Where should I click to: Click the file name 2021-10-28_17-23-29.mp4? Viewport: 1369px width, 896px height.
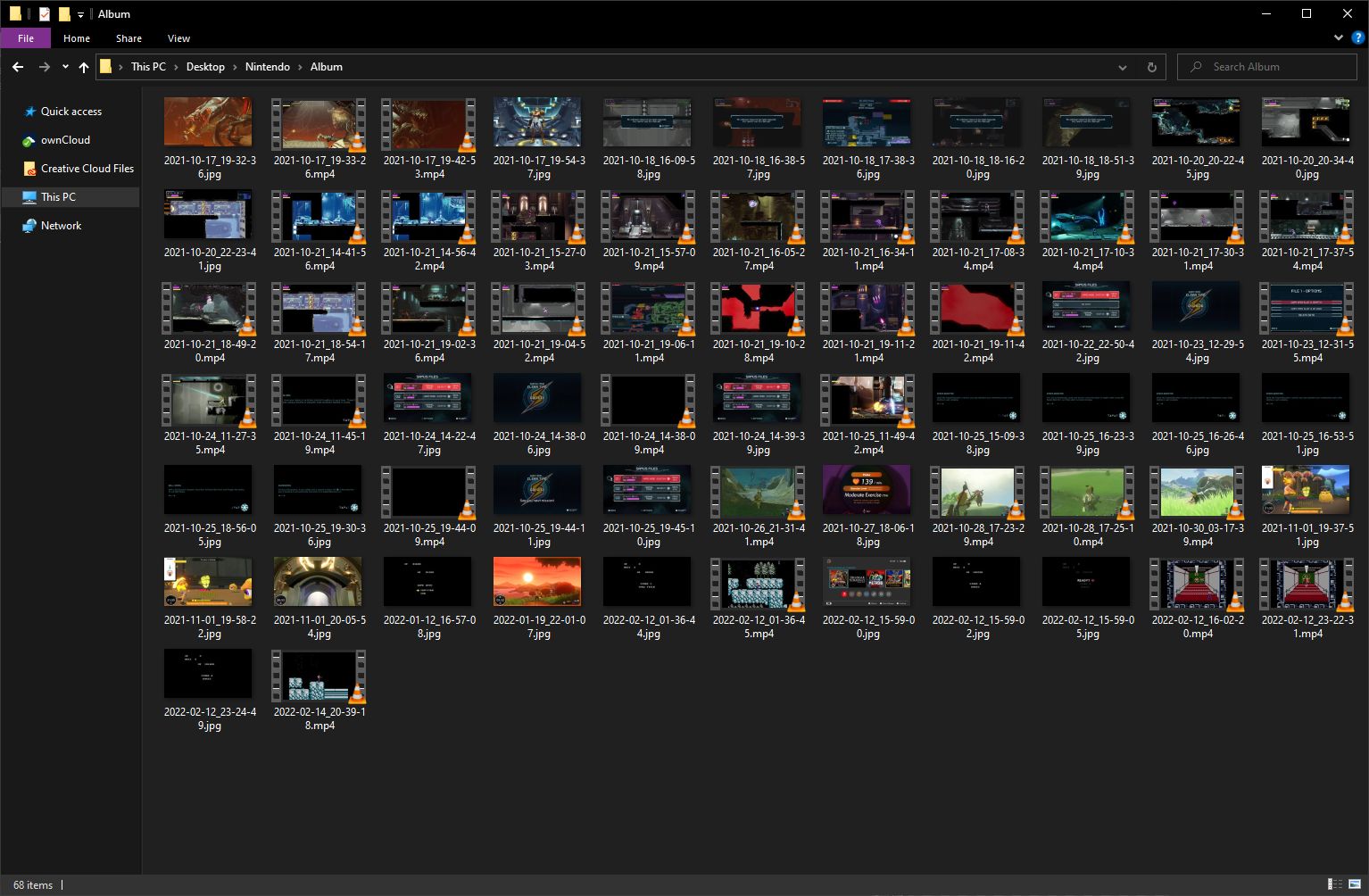(978, 535)
